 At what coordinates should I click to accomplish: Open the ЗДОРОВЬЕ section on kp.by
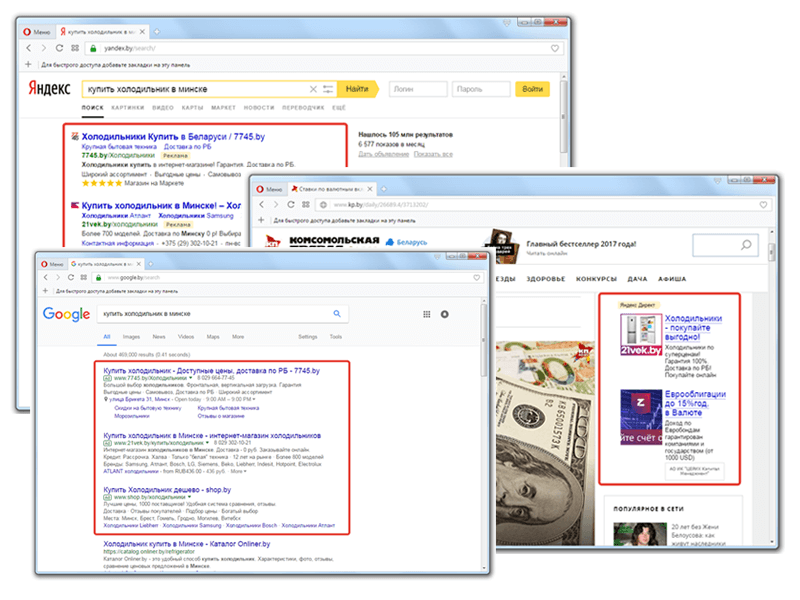point(546,279)
